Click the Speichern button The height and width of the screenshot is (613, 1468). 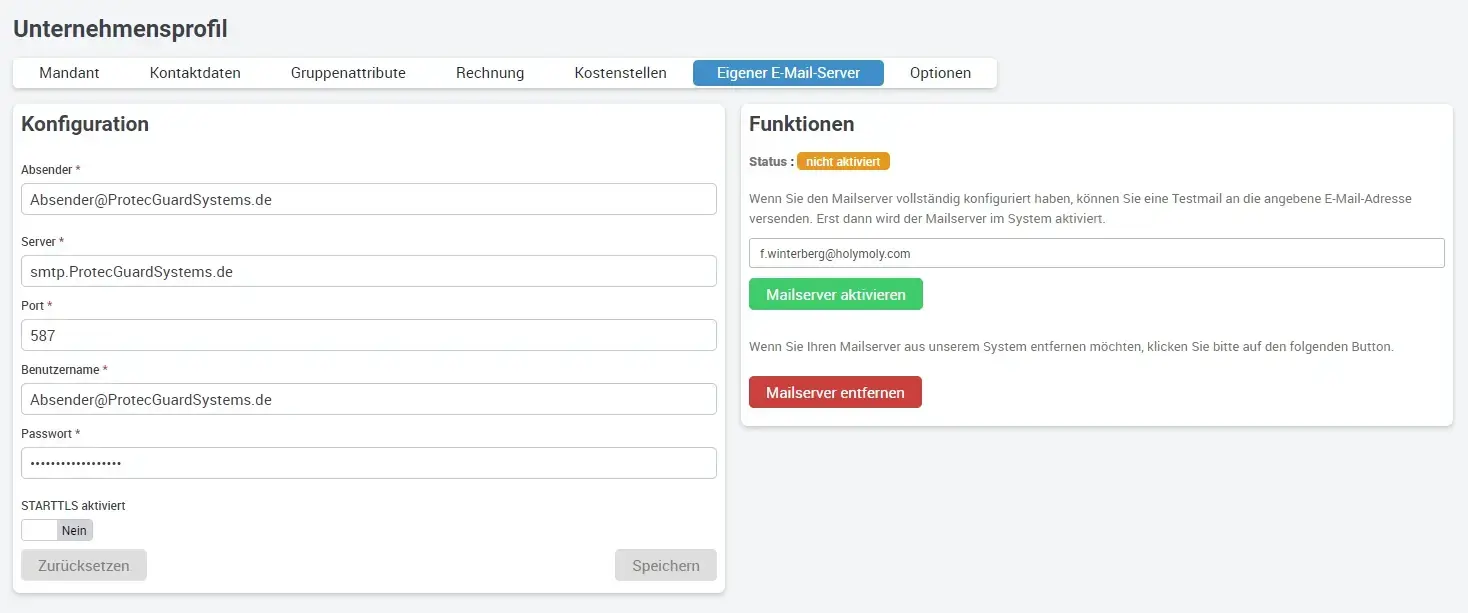pos(665,565)
